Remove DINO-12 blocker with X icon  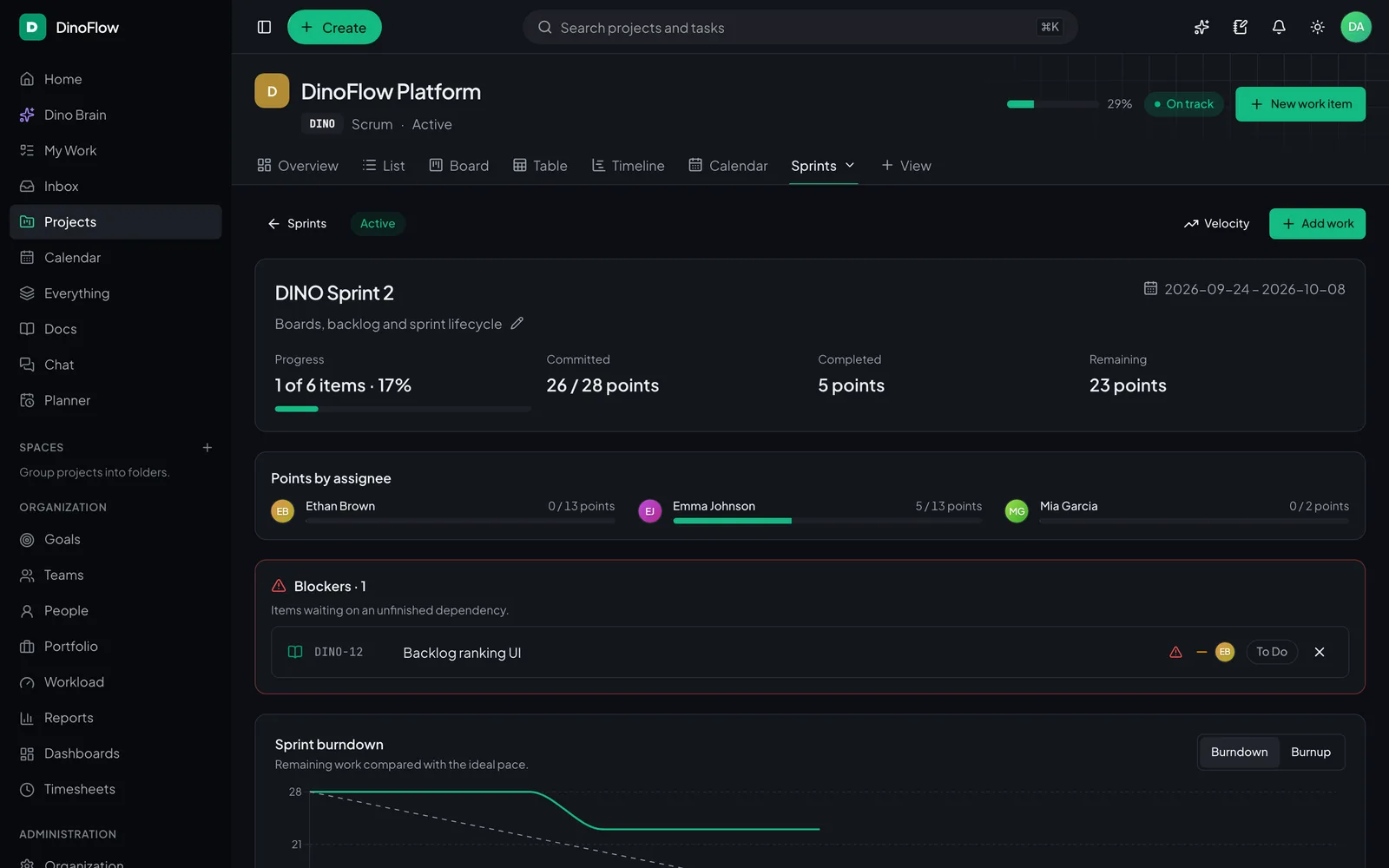click(1320, 652)
